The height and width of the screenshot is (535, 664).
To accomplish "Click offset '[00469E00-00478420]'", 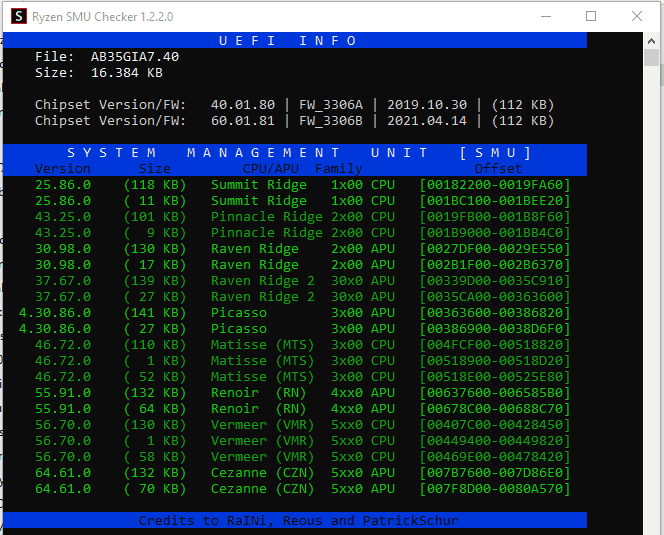I will (495, 457).
